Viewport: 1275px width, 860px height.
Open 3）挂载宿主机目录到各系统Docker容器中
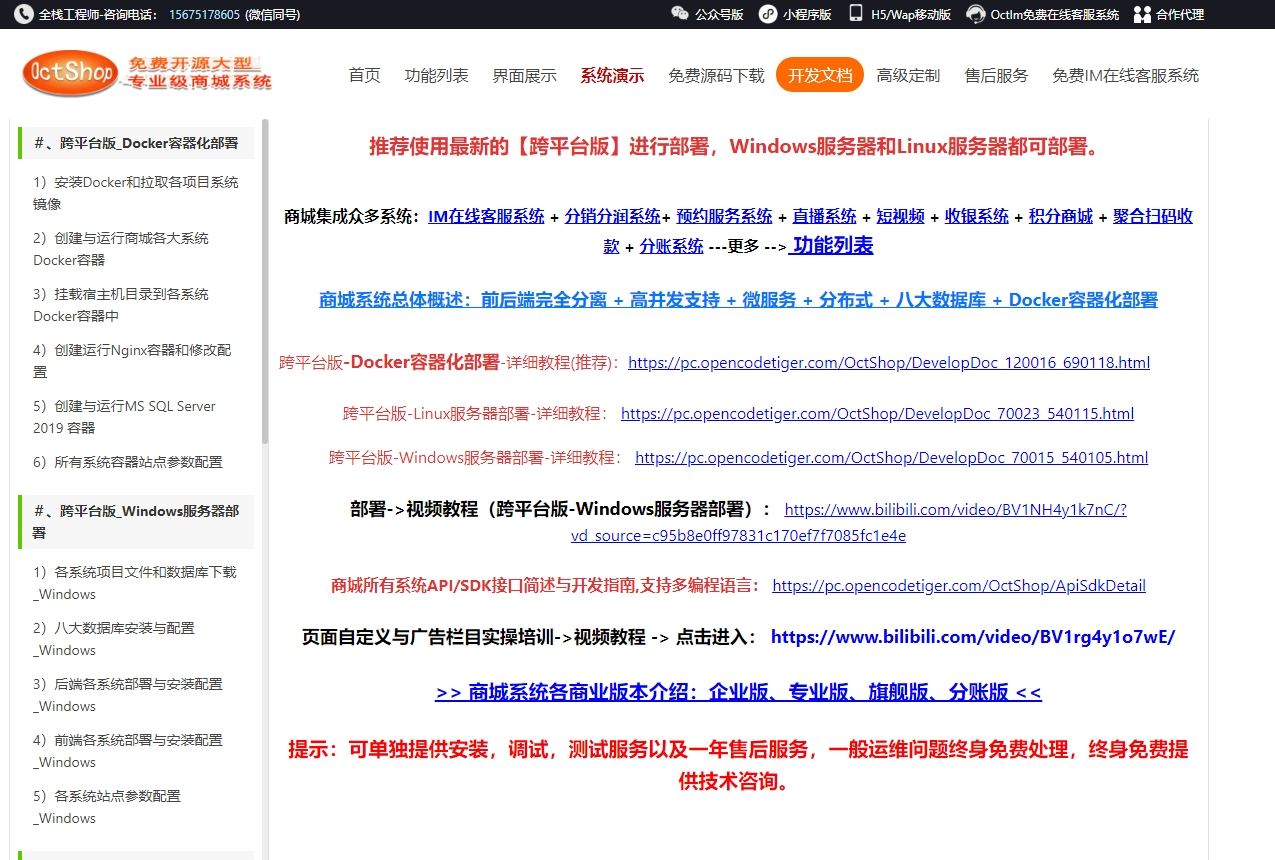pos(121,305)
